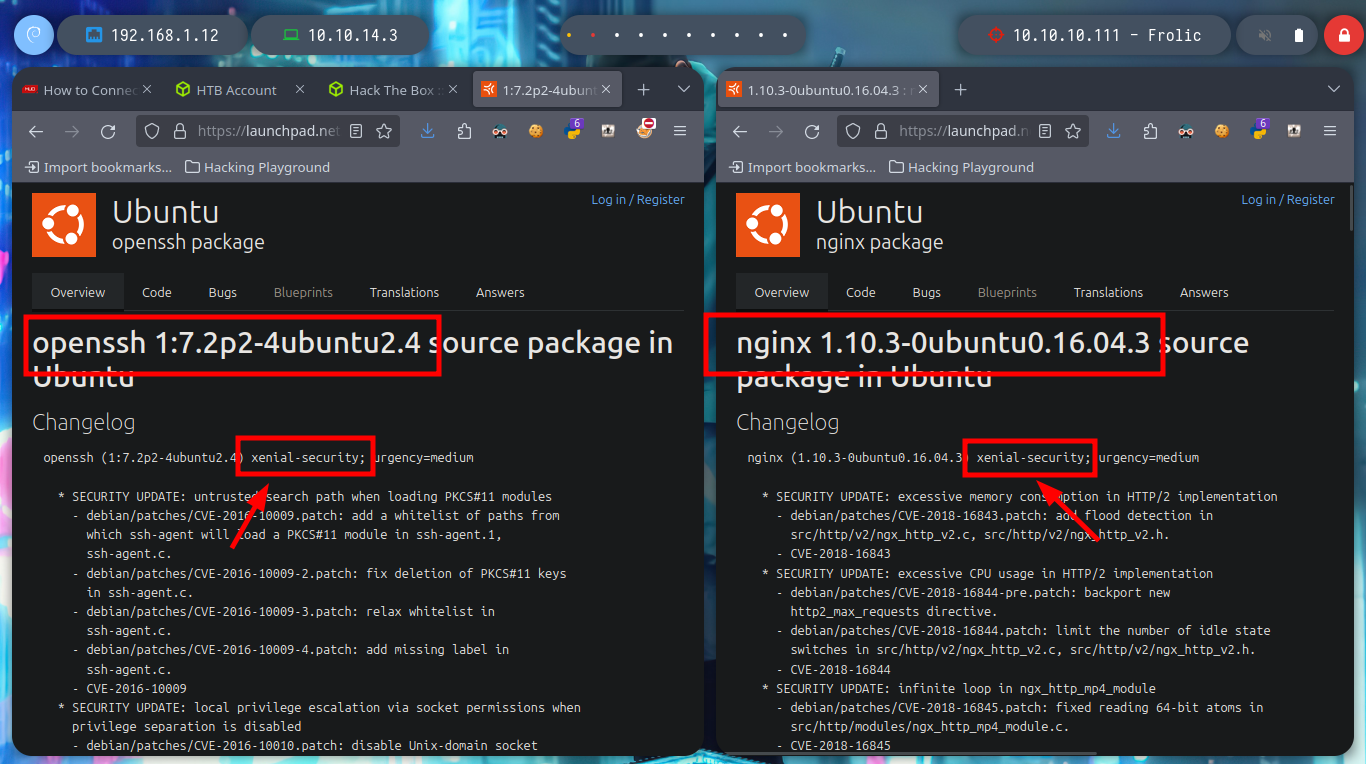
Task: Toggle reader view in the openssh window
Action: (357, 131)
